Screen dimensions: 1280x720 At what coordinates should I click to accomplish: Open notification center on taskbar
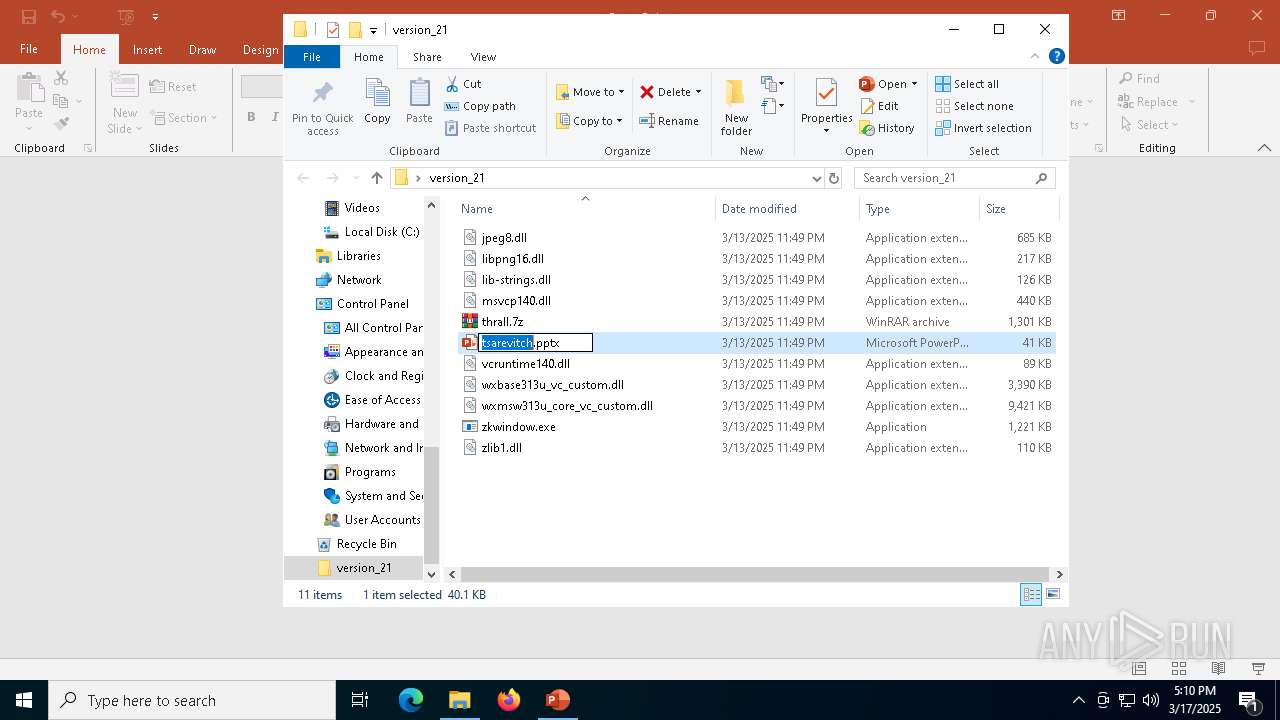pyautogui.click(x=1247, y=700)
